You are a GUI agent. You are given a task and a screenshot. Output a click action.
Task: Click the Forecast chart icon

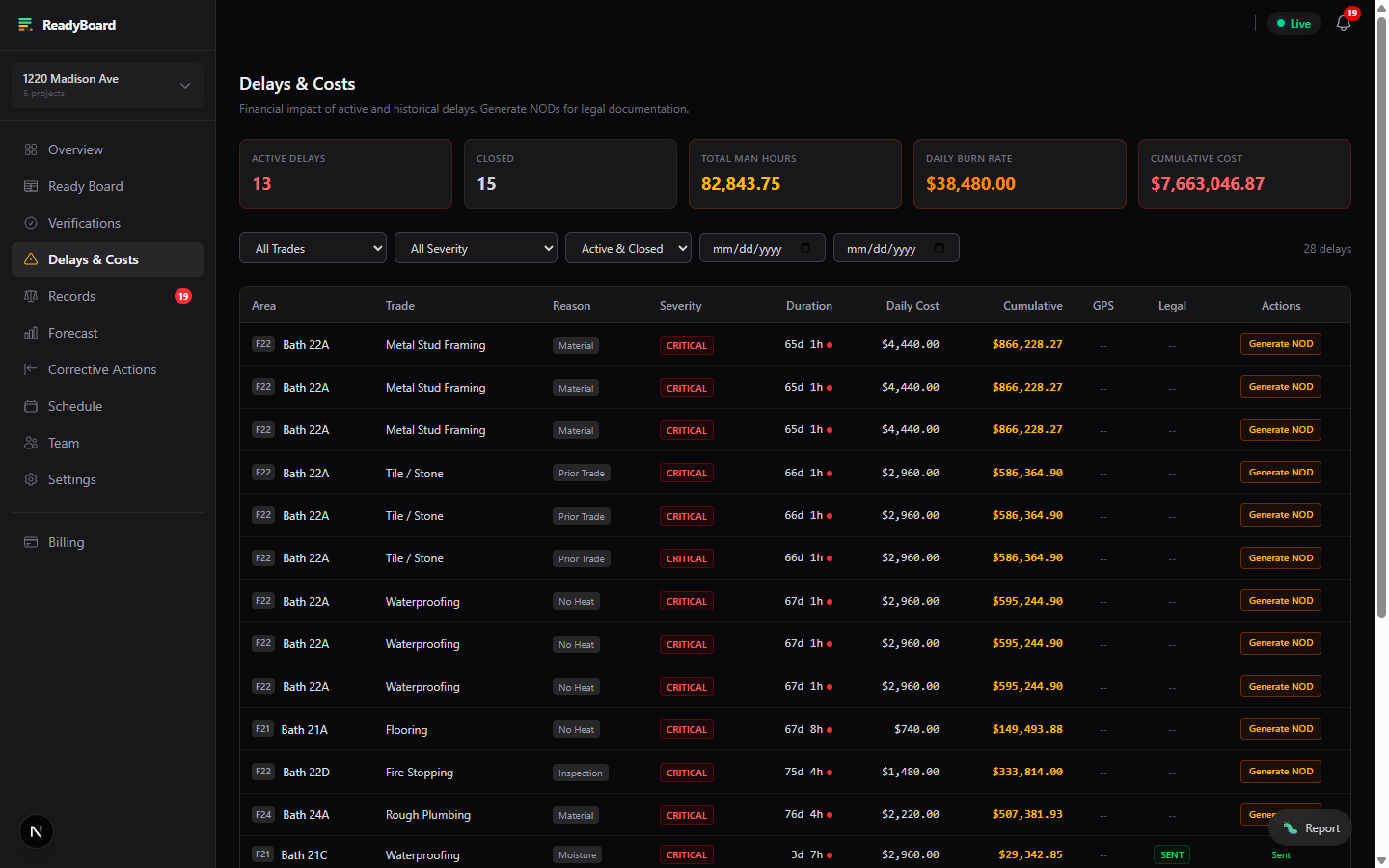pos(31,333)
